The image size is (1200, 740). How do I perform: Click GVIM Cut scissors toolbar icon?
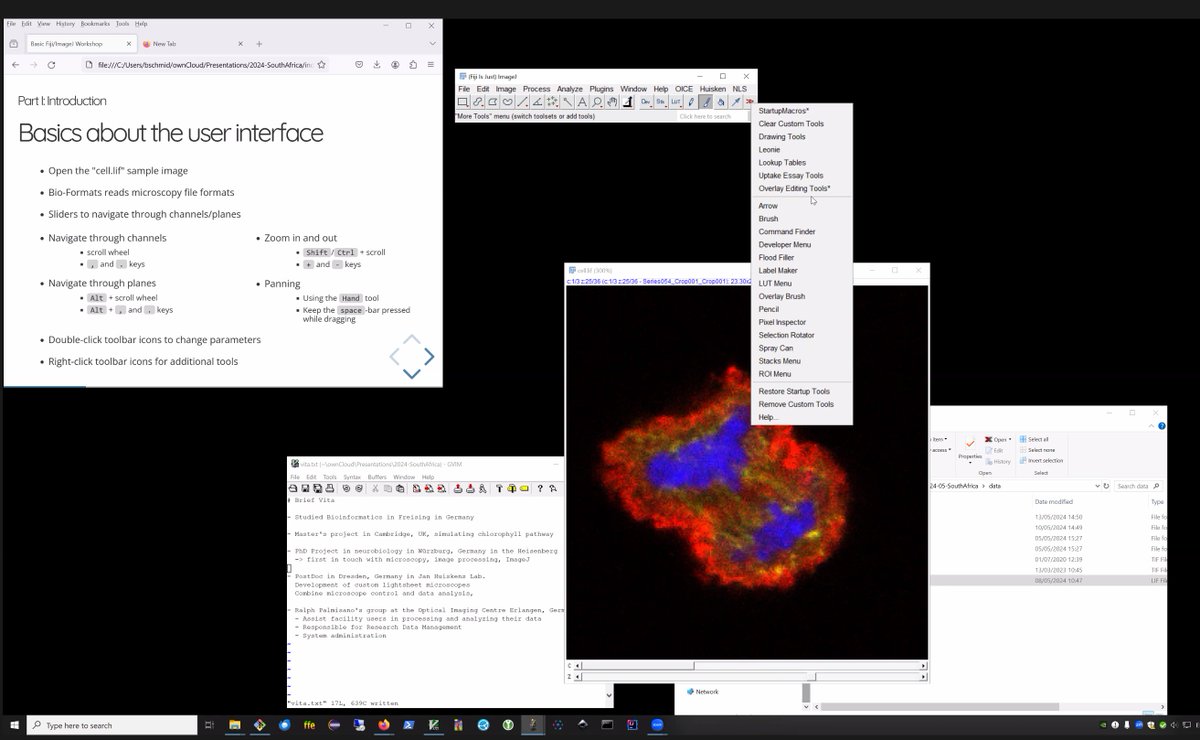point(375,488)
